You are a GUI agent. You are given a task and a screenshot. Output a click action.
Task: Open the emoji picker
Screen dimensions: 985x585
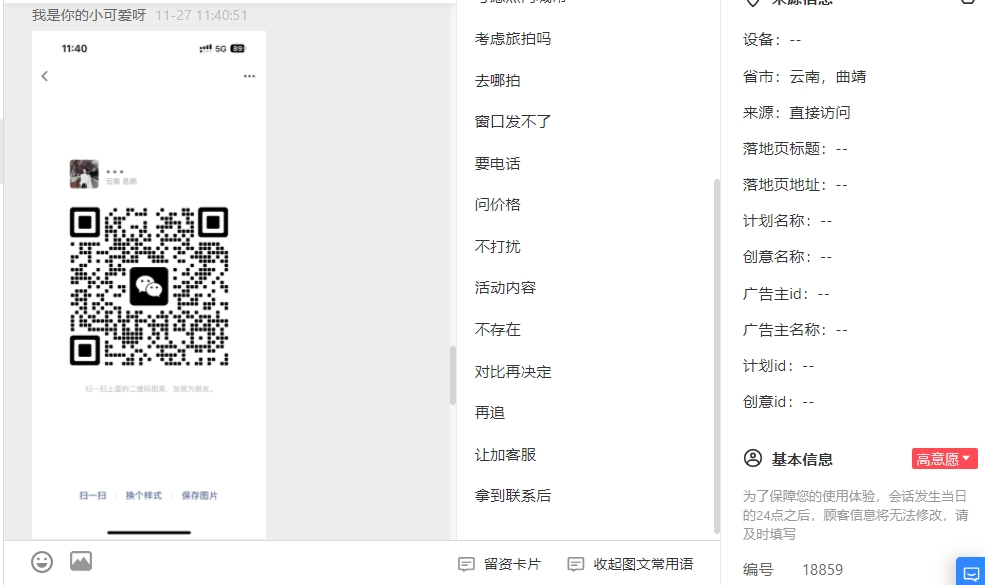(x=42, y=562)
